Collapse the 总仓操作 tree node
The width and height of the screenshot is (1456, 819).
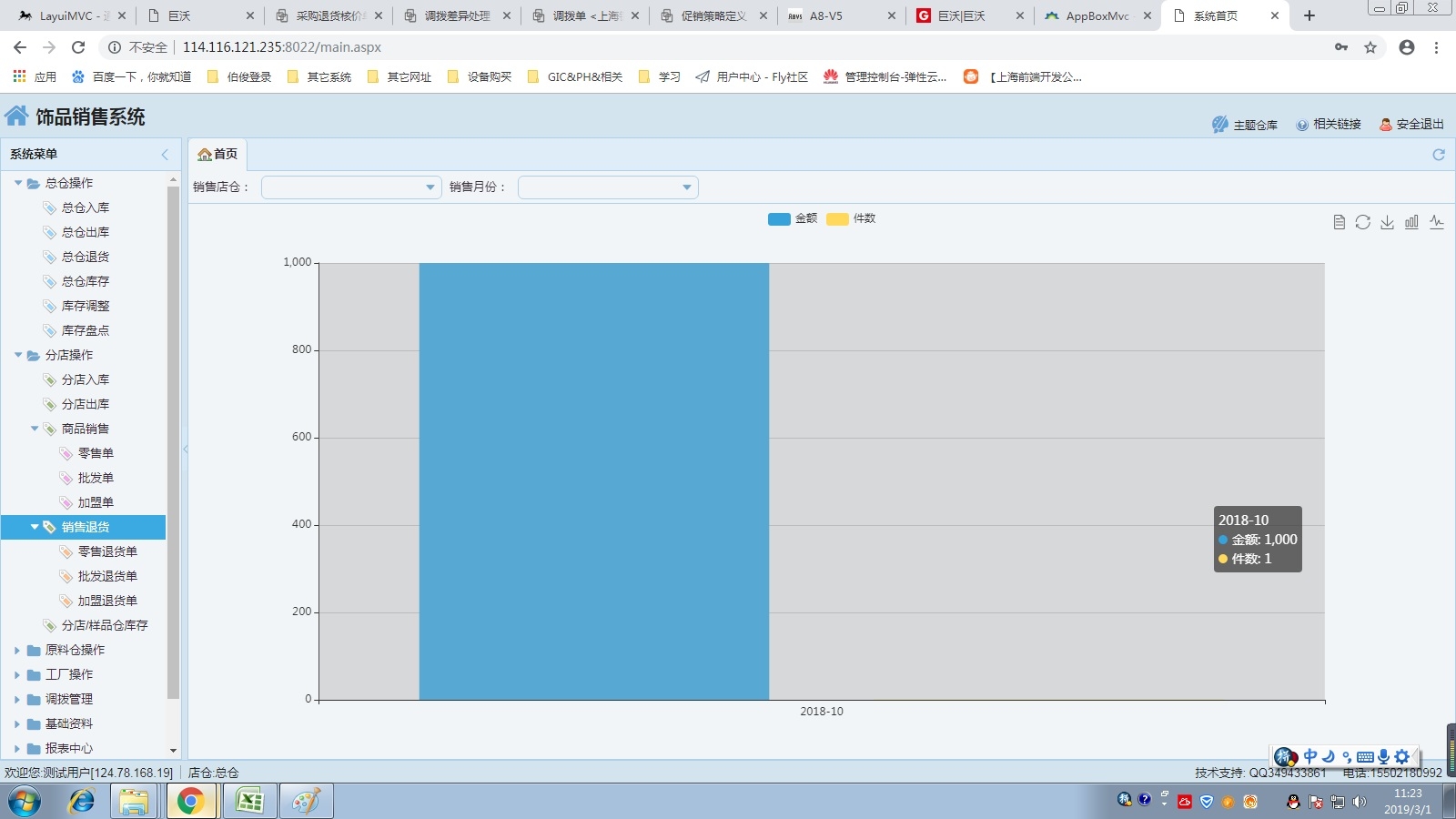(18, 183)
